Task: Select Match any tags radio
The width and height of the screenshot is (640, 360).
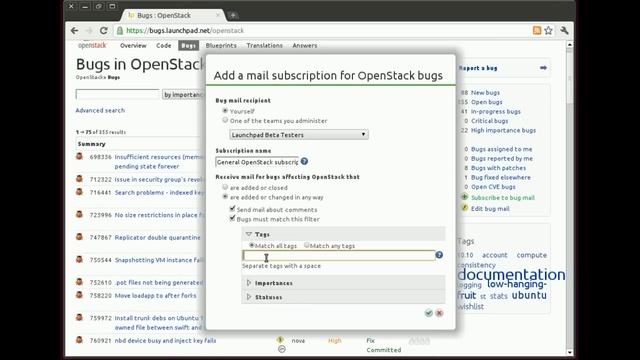Action: pyautogui.click(x=307, y=245)
